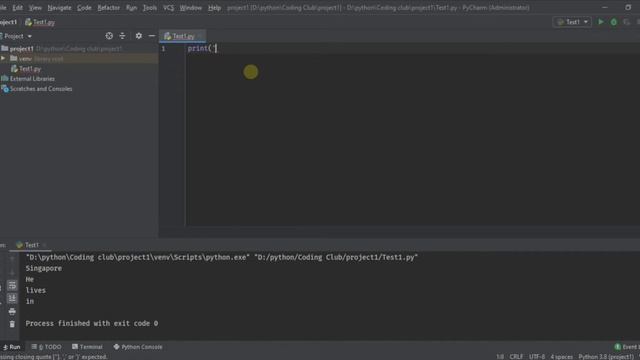
Task: Open the Python Console tool window
Action: [x=138, y=347]
